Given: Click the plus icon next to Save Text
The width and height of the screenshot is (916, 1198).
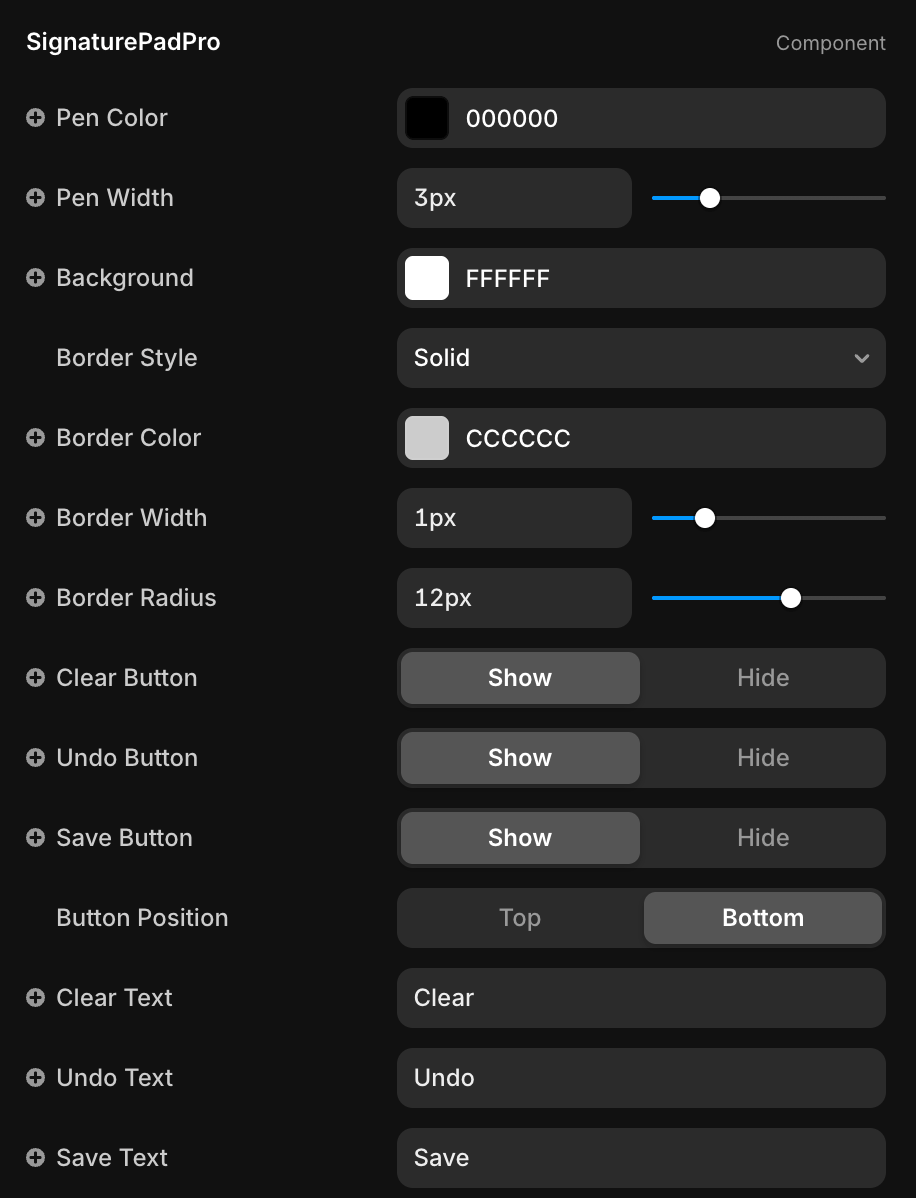Looking at the screenshot, I should [x=35, y=1158].
